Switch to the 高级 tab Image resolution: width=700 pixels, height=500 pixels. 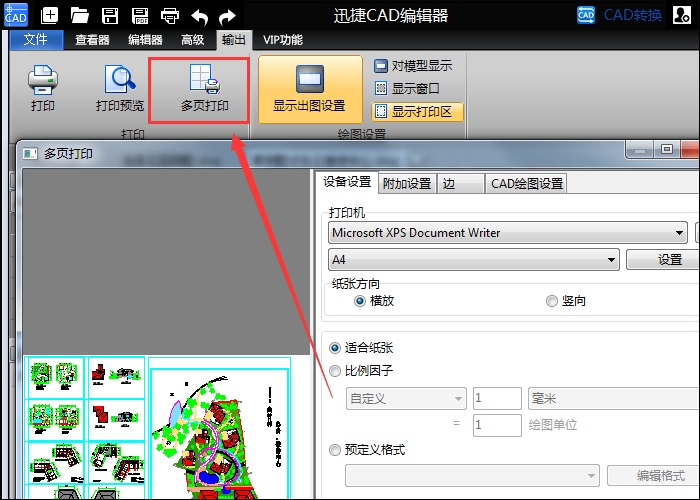tap(192, 40)
